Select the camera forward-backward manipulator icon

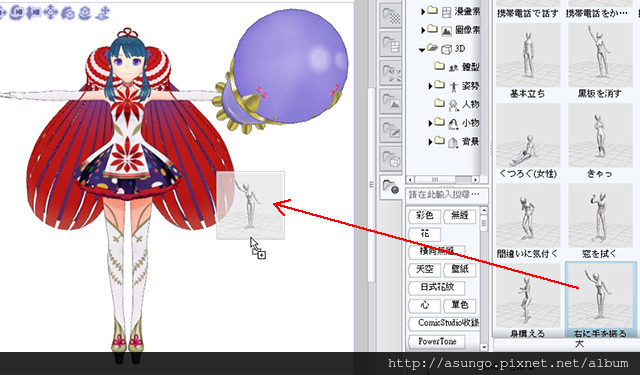coord(33,13)
